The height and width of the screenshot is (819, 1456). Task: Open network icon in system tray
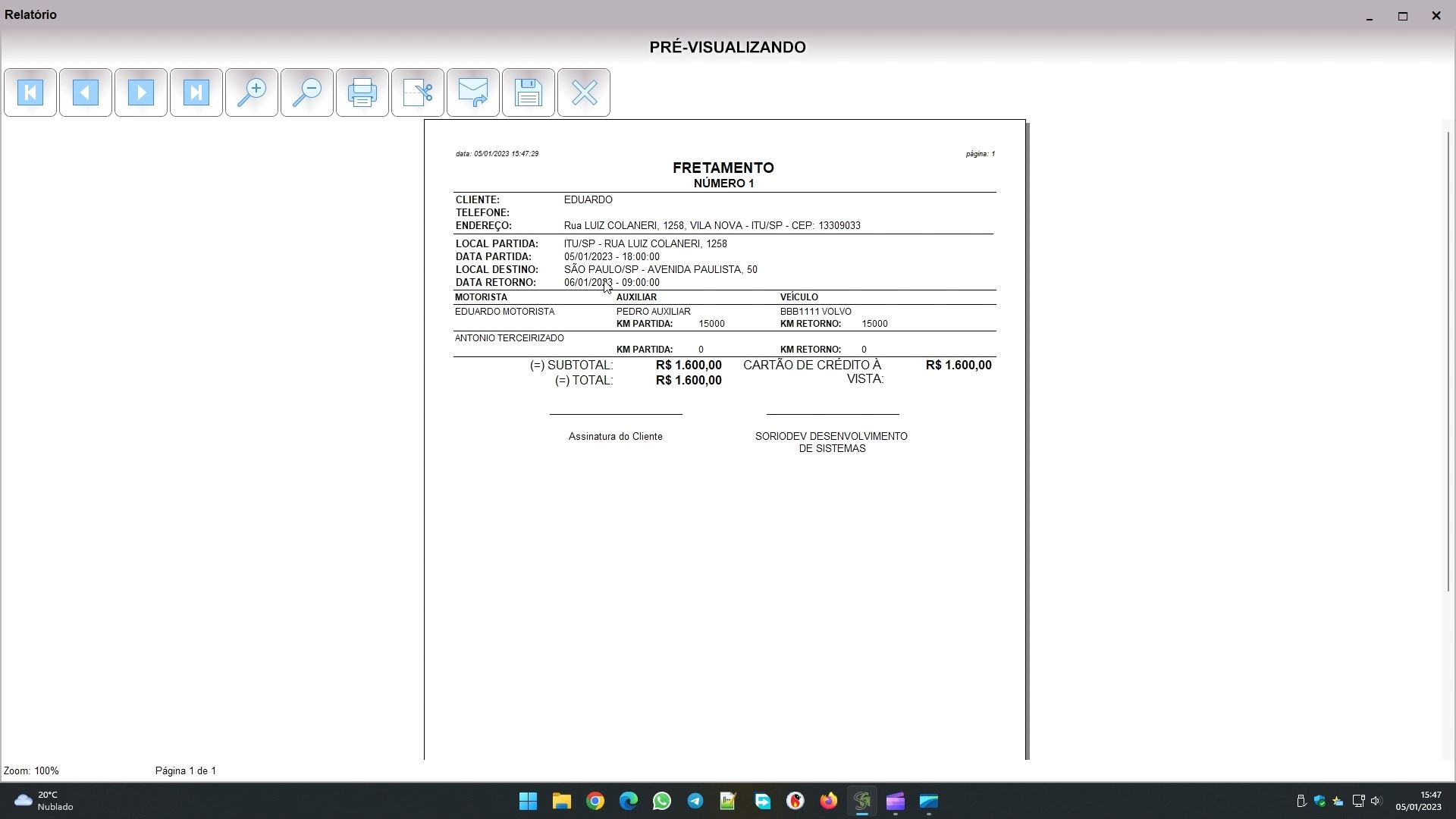click(1358, 801)
